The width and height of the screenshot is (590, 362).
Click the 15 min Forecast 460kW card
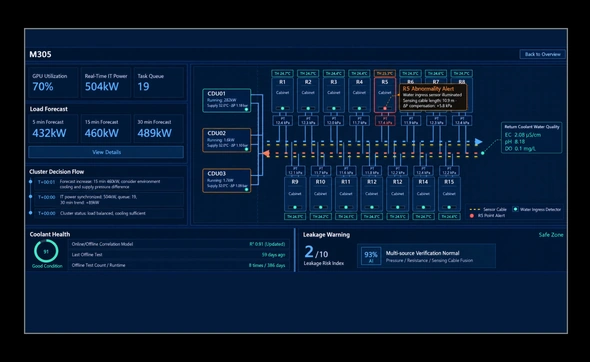[106, 129]
